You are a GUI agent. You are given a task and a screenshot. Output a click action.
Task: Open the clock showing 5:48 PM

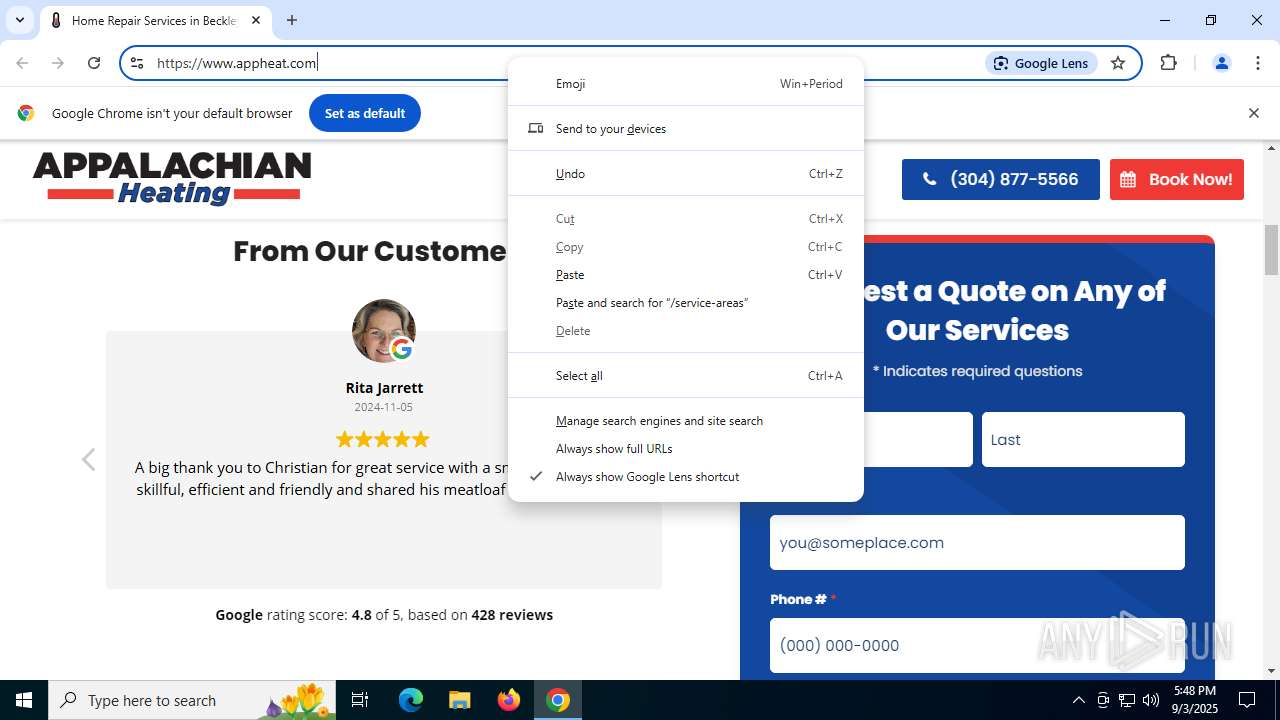pyautogui.click(x=1195, y=700)
